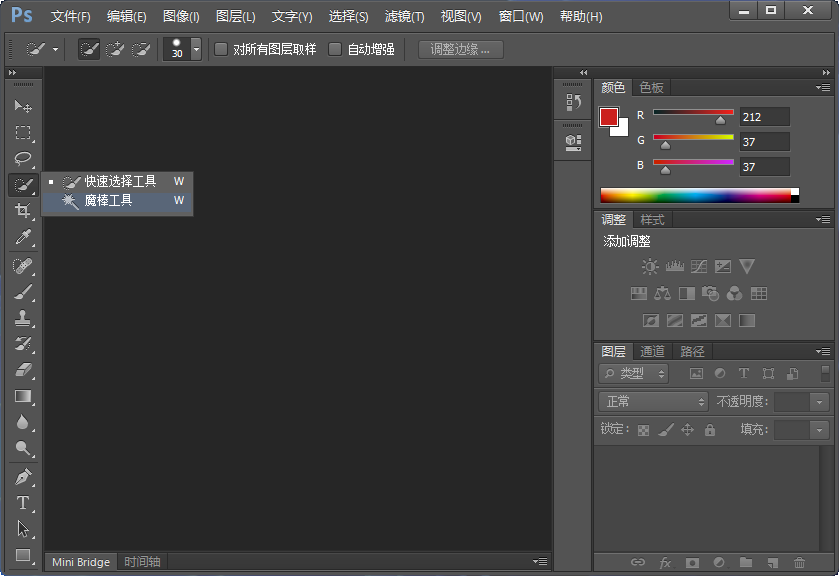Open the 类型 layer filter dropdown

(634, 374)
